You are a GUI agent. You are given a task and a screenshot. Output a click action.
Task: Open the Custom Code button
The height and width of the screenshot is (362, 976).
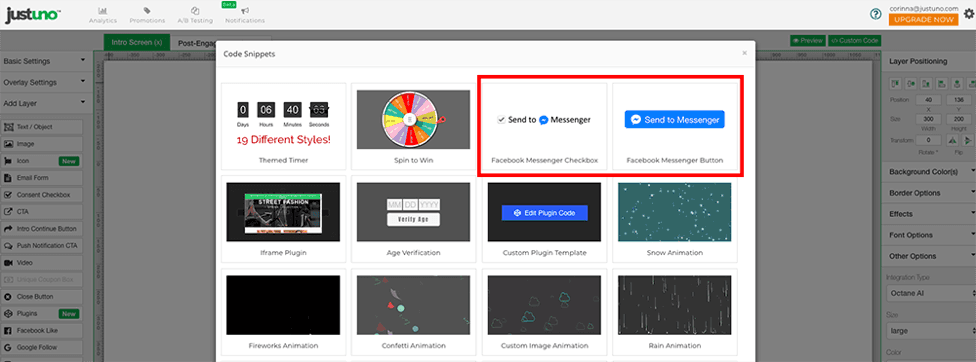tap(854, 40)
